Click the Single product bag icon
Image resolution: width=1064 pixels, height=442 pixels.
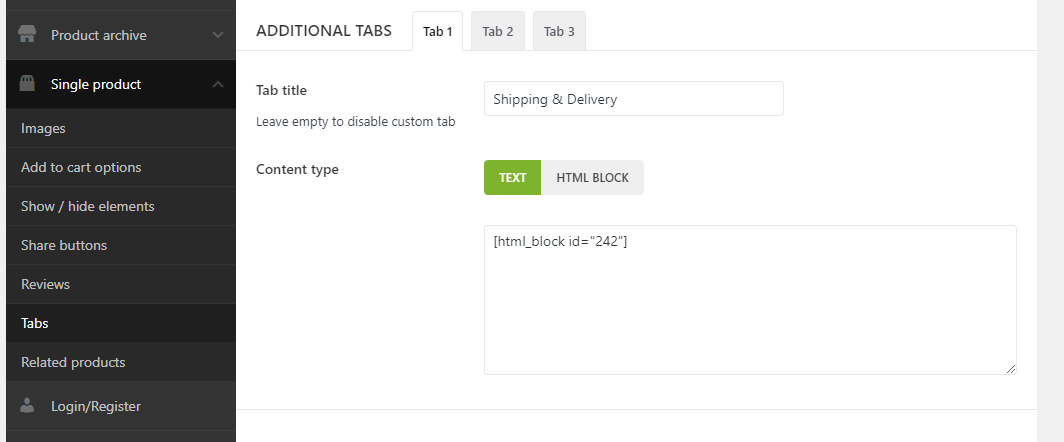tap(27, 84)
